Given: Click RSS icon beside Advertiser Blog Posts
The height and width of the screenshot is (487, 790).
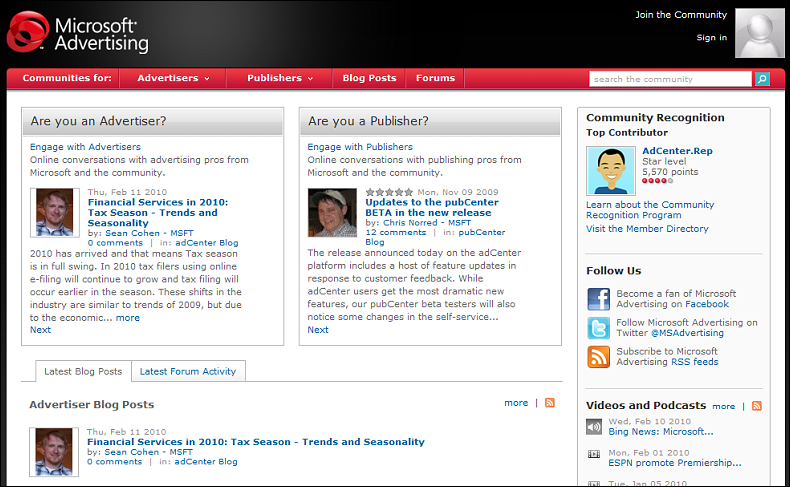Looking at the screenshot, I should click(x=550, y=403).
